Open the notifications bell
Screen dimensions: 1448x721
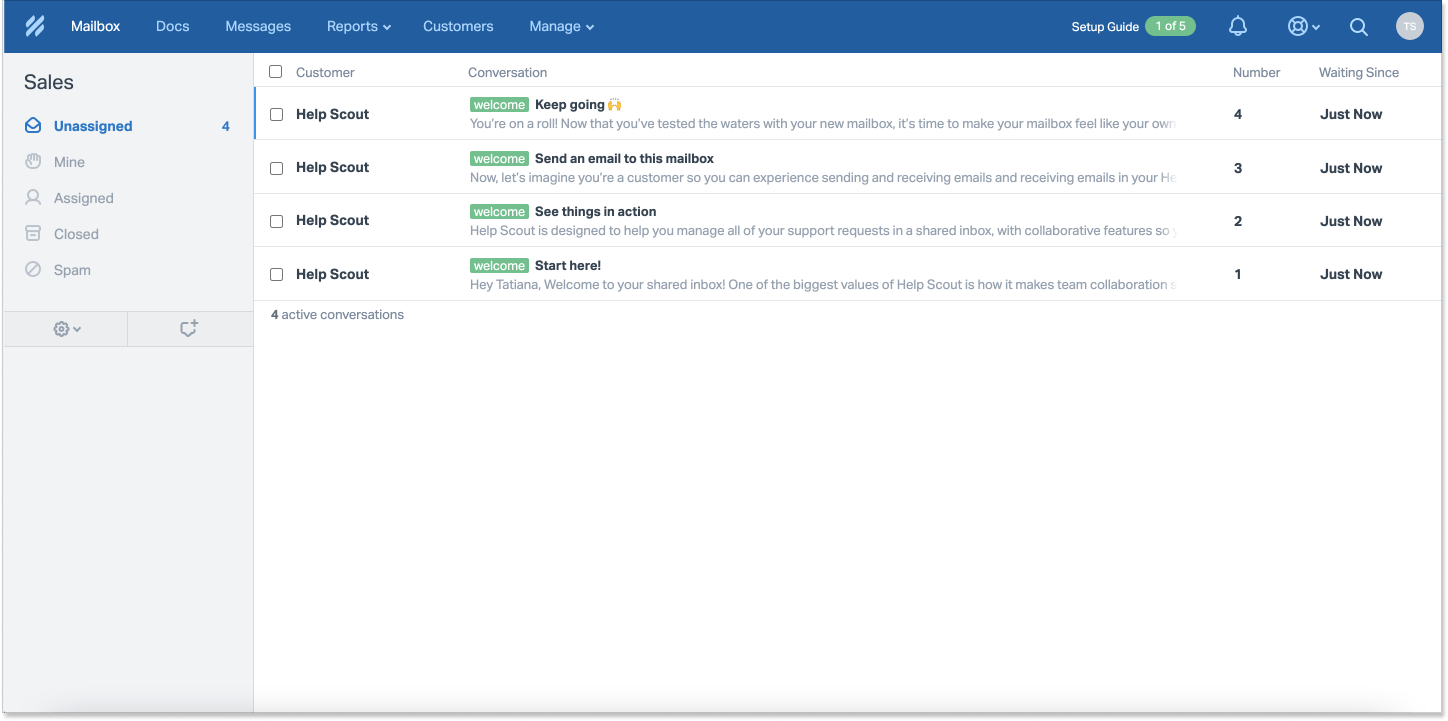pos(1238,27)
